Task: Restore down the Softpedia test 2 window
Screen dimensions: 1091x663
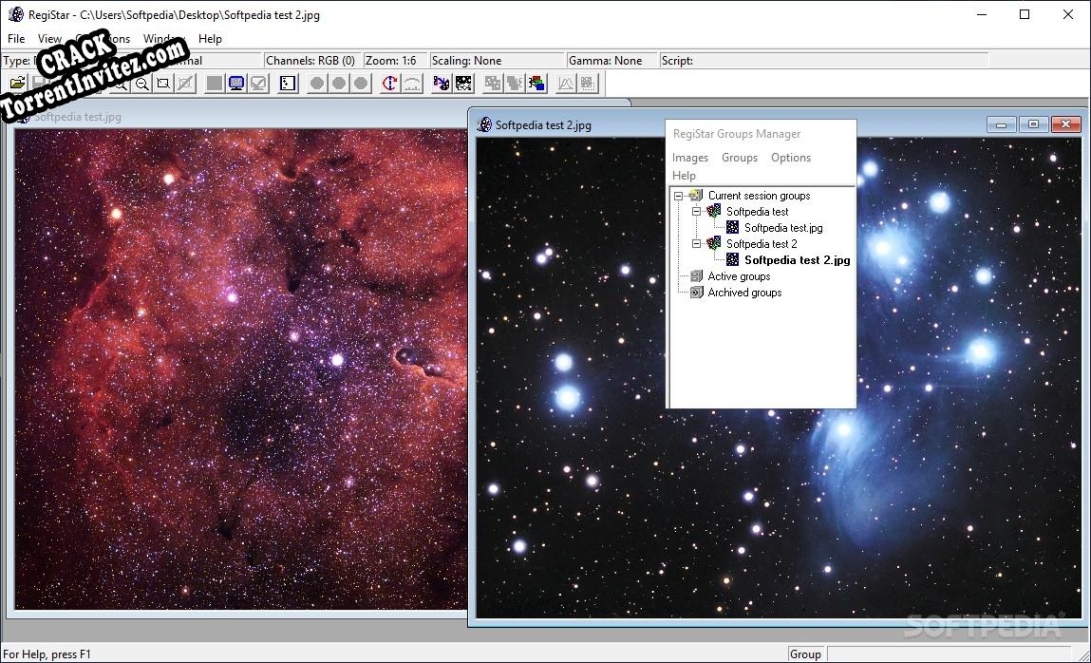Action: pyautogui.click(x=1032, y=123)
